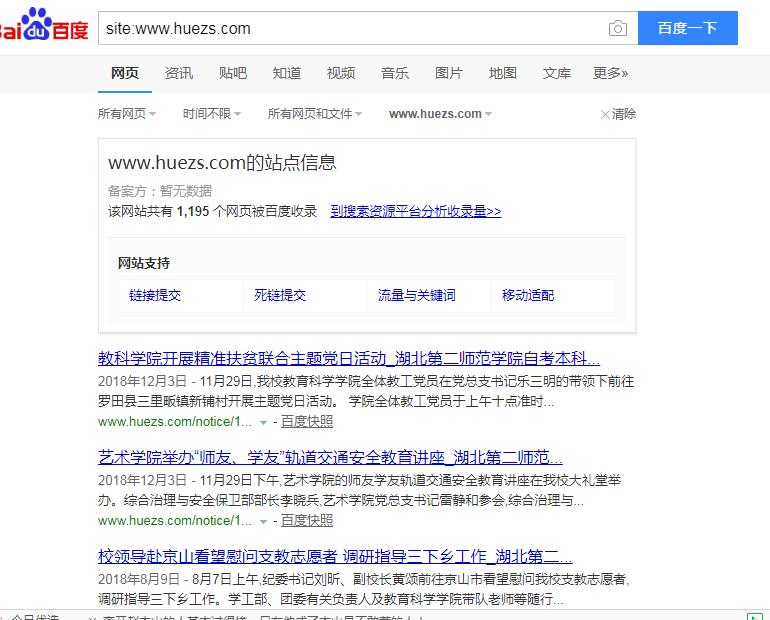
Task: Select the 视频 tab
Action: click(341, 73)
